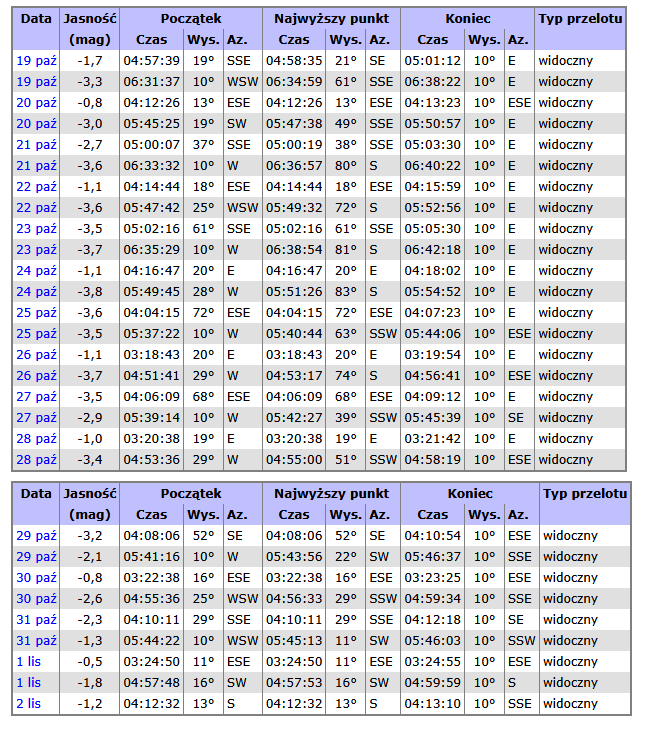Open 23 paź pass starting at 05:02:16
This screenshot has width=663, height=748.
(36, 229)
